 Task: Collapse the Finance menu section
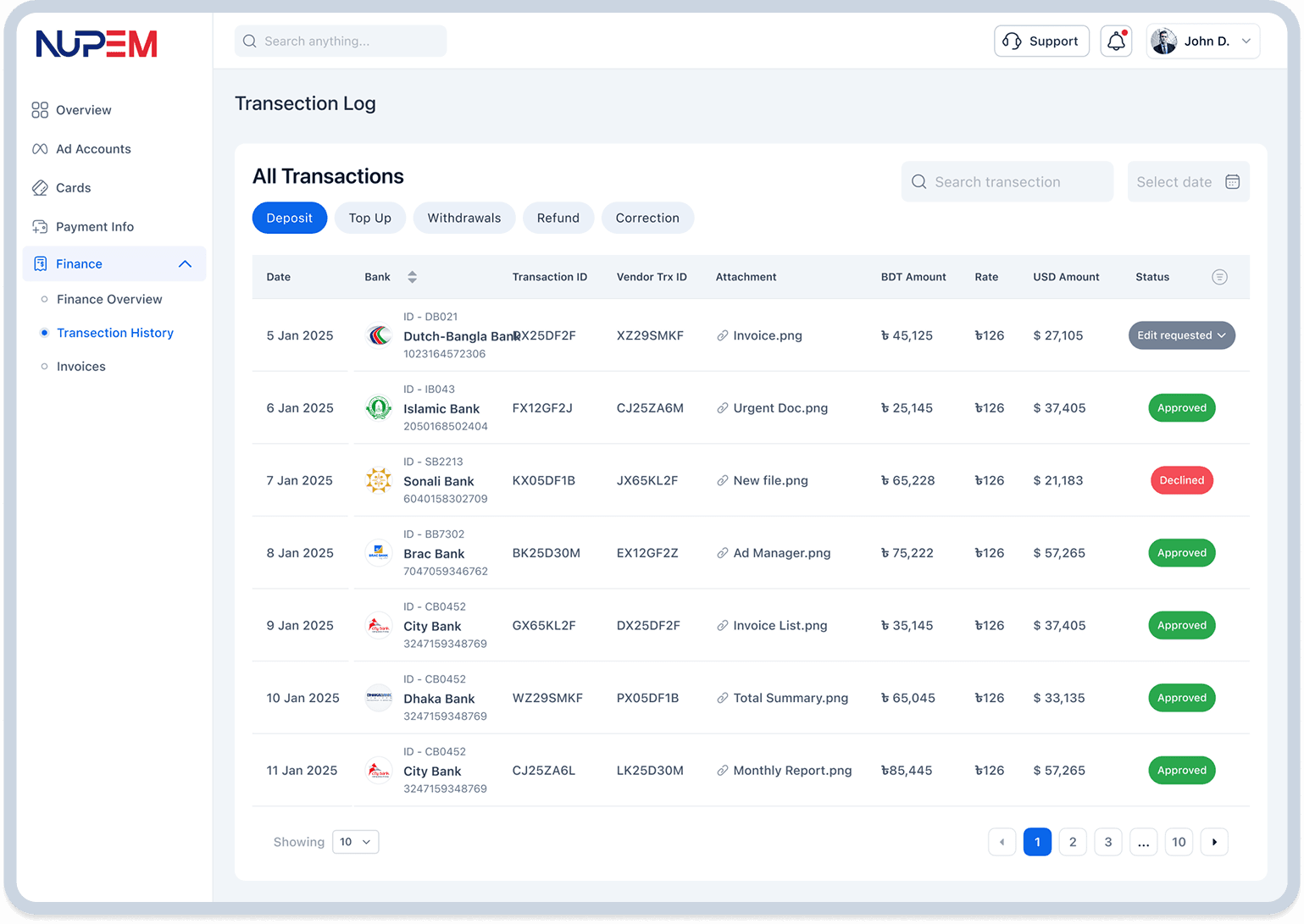point(185,264)
